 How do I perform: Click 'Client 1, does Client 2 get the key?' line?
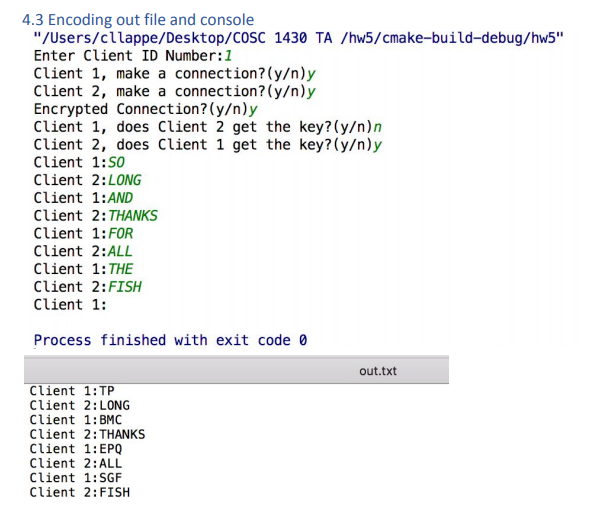[x=207, y=127]
